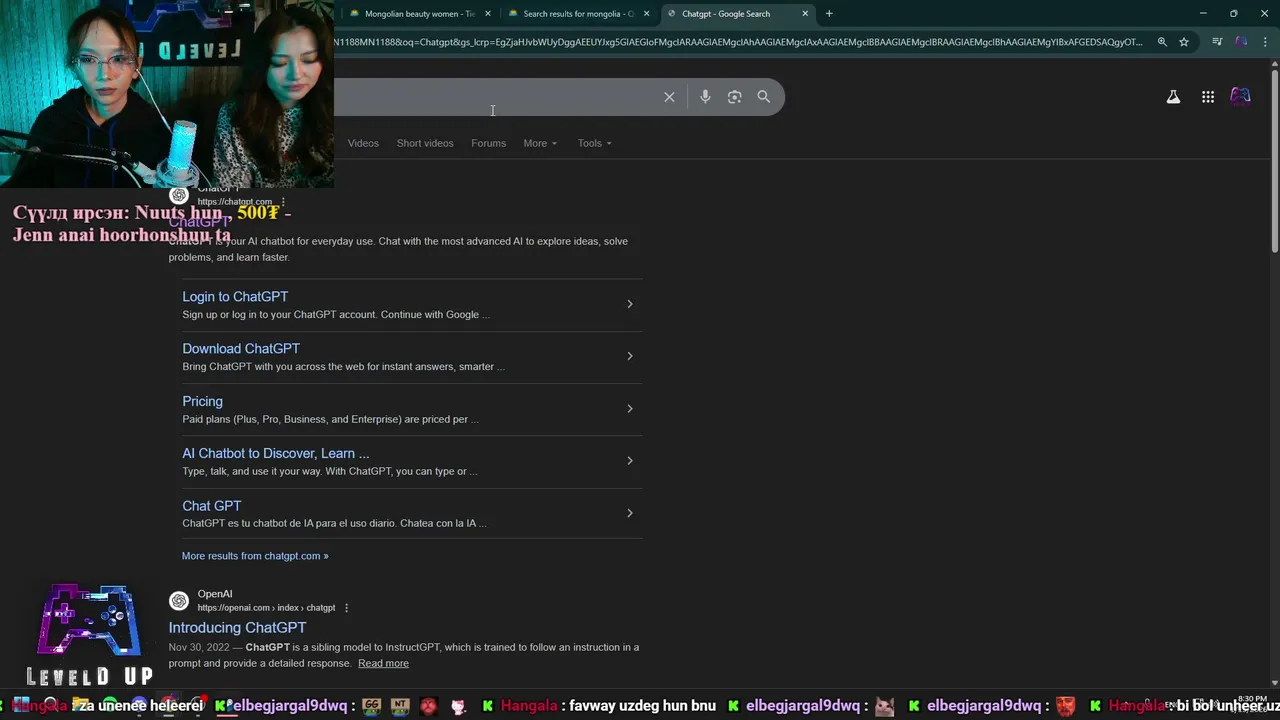Click the 'Paid plans (Plus, Pro, Business' snippet text

pyautogui.click(x=330, y=419)
